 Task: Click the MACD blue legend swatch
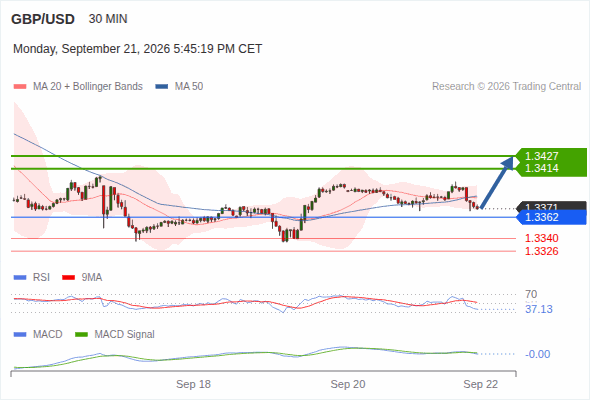(20, 335)
